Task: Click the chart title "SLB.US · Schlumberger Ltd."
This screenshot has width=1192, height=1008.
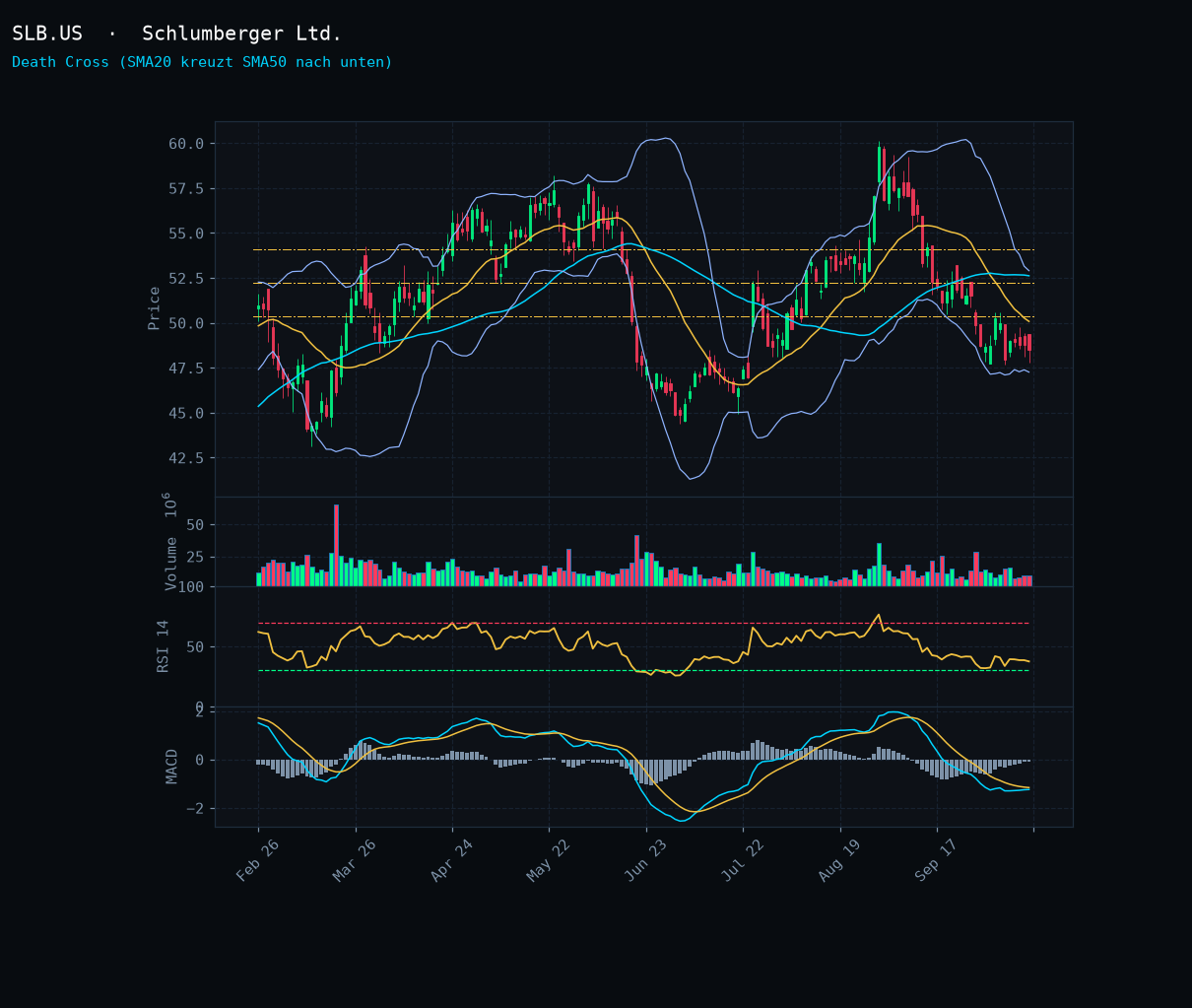Action: (177, 34)
